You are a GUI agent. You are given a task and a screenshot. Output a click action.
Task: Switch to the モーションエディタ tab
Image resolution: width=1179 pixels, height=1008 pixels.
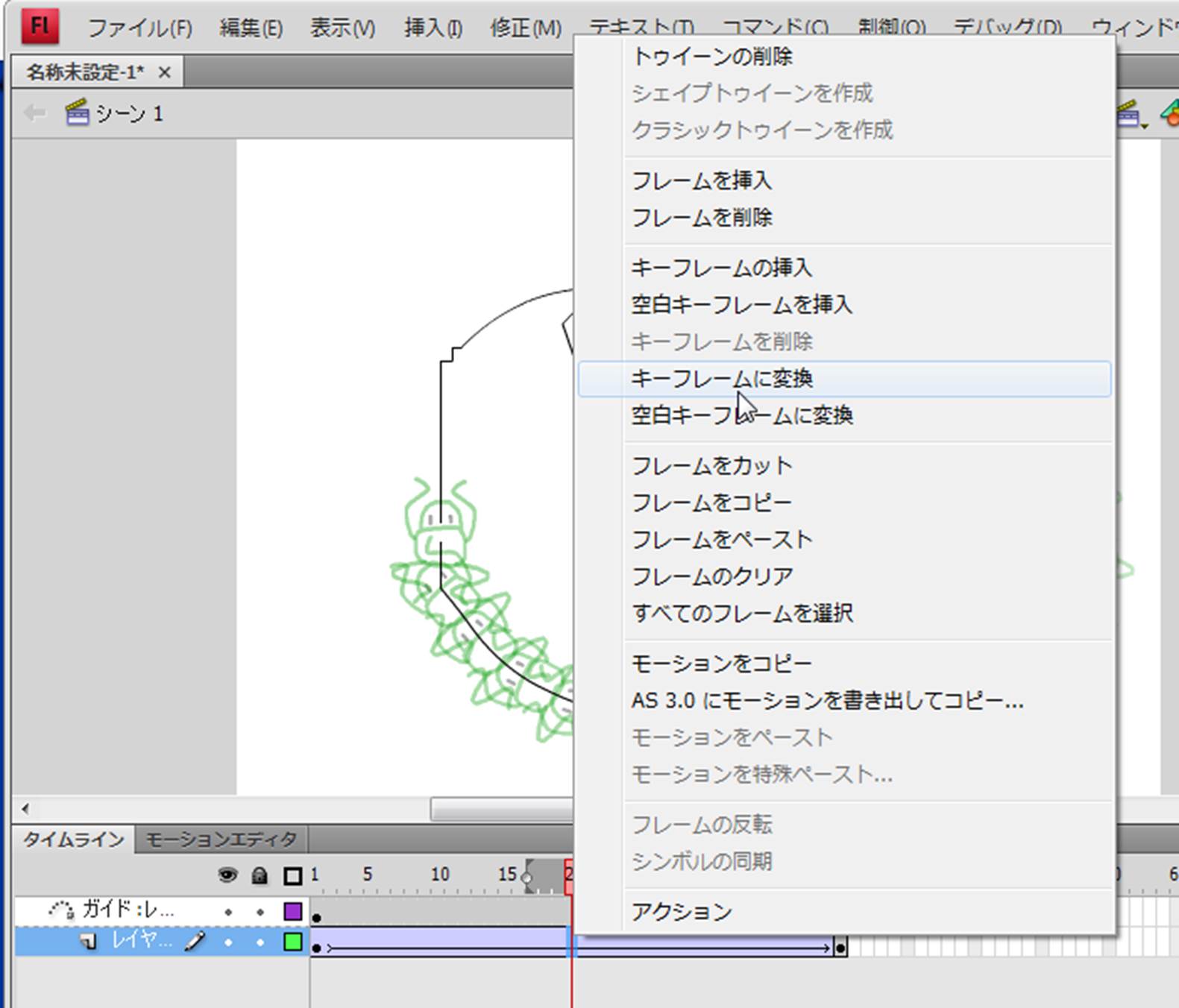pos(221,840)
